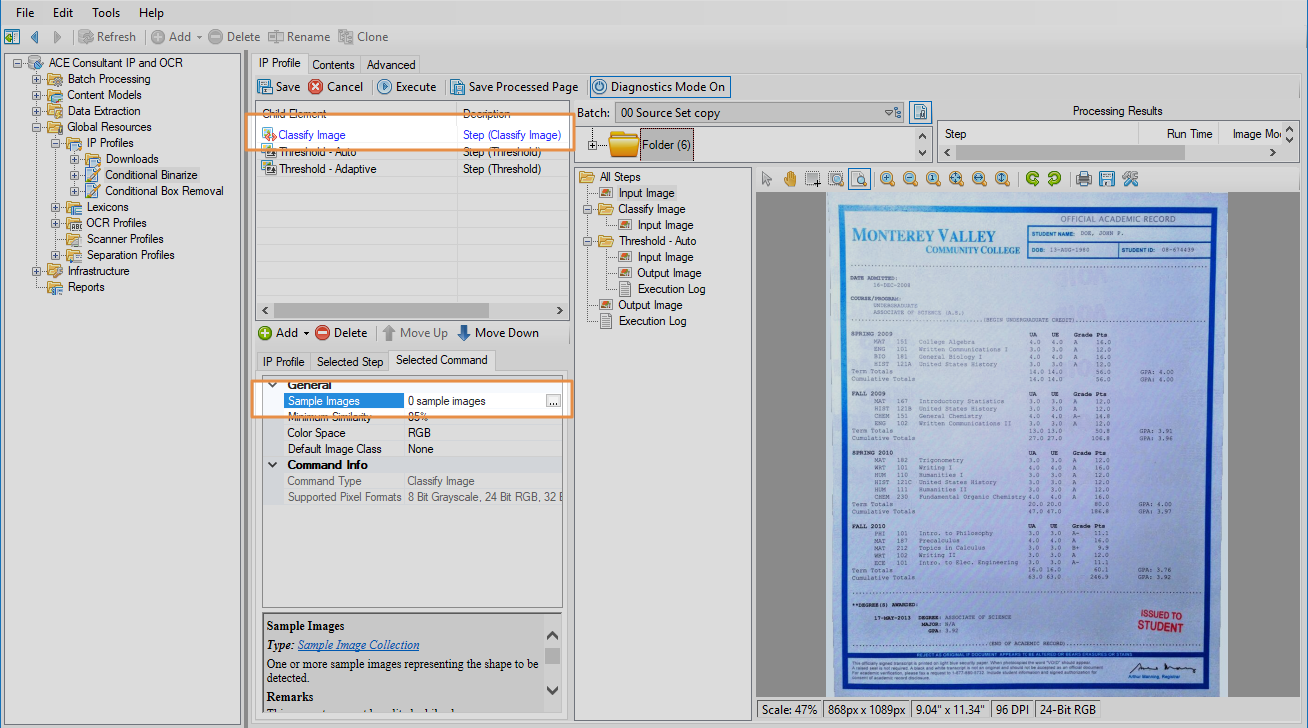This screenshot has width=1308, height=728.
Task: Fit image to viewer width
Action: pos(979,179)
